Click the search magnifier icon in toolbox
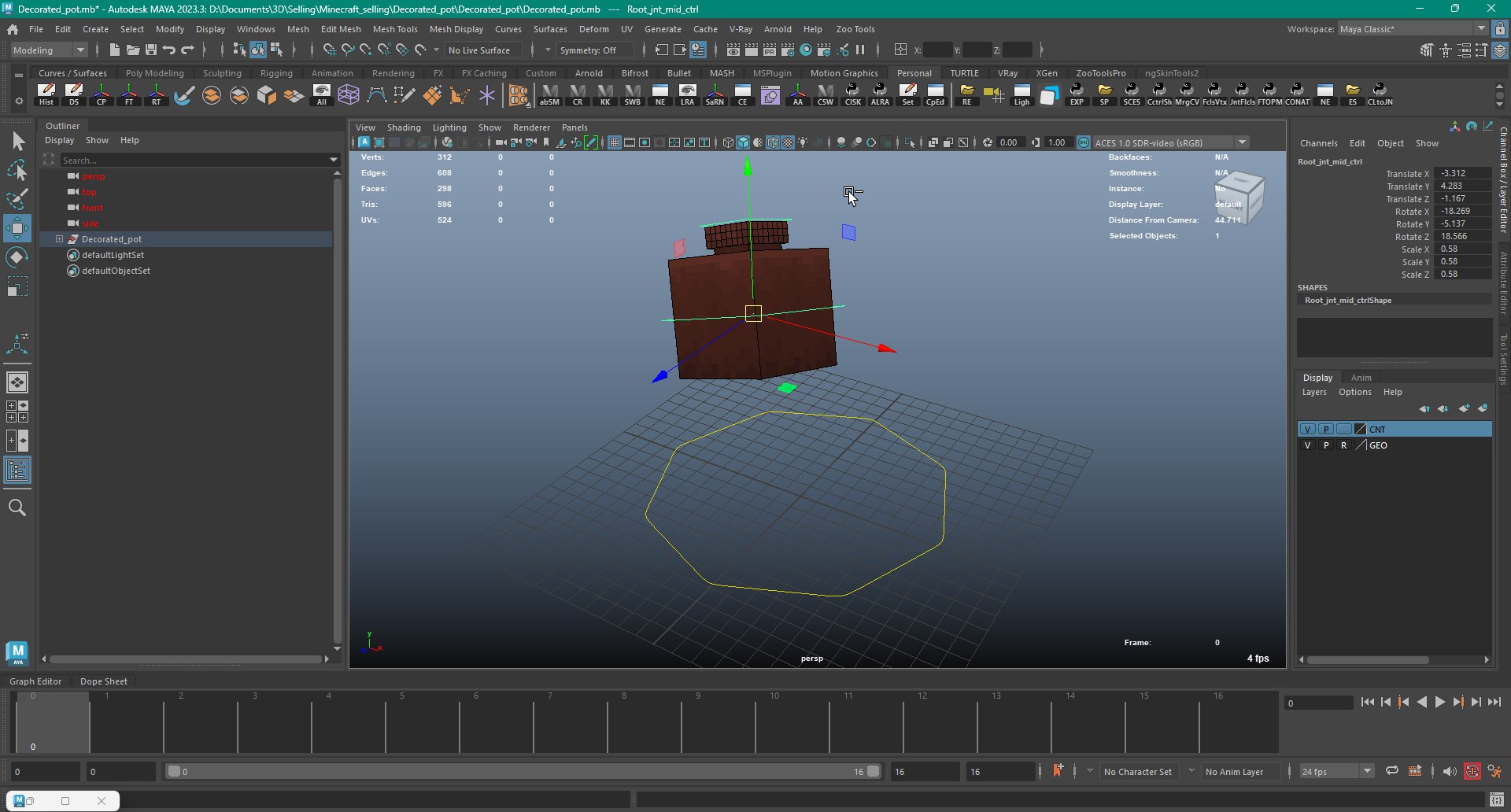This screenshot has width=1511, height=812. pyautogui.click(x=17, y=508)
